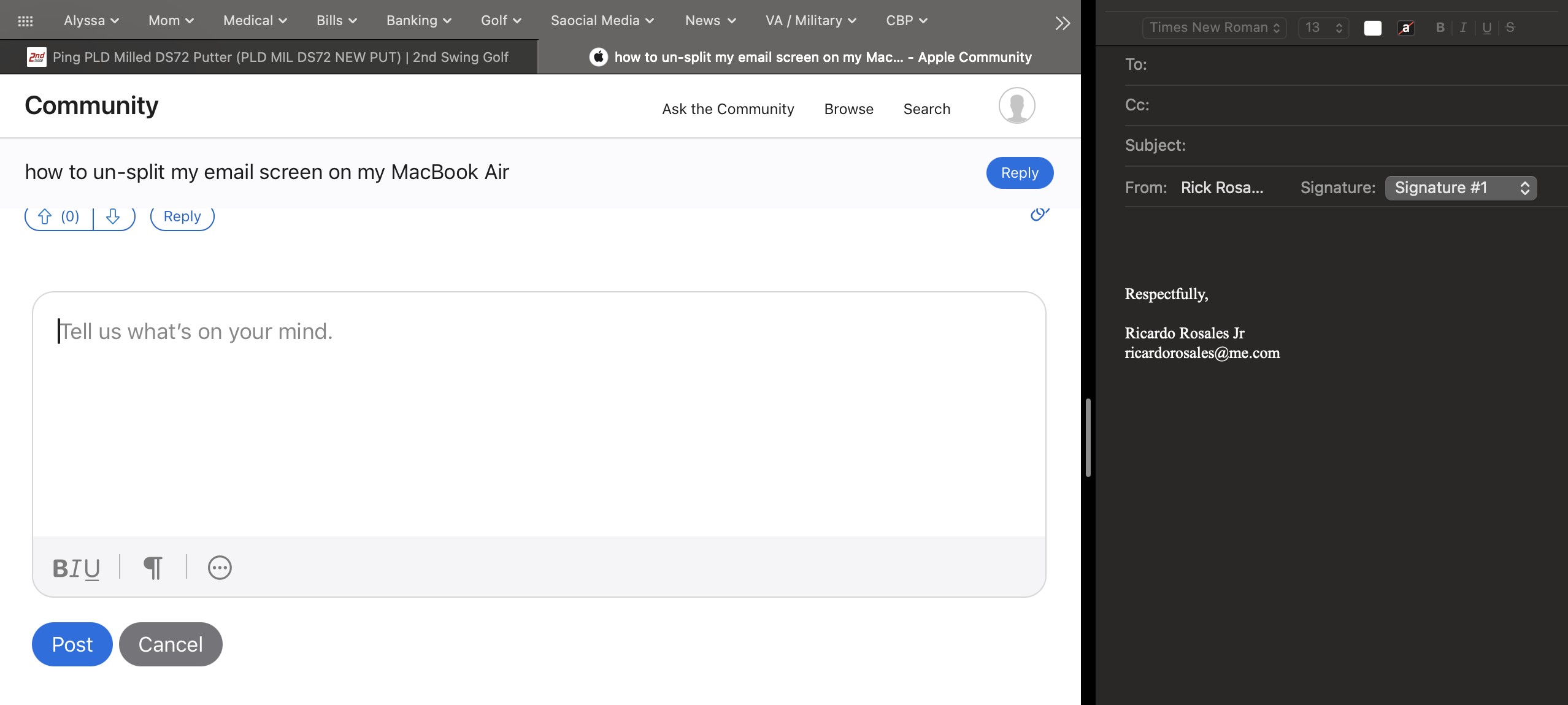Upvote the post with arrow icon
Image resolution: width=1568 pixels, height=705 pixels.
[45, 216]
